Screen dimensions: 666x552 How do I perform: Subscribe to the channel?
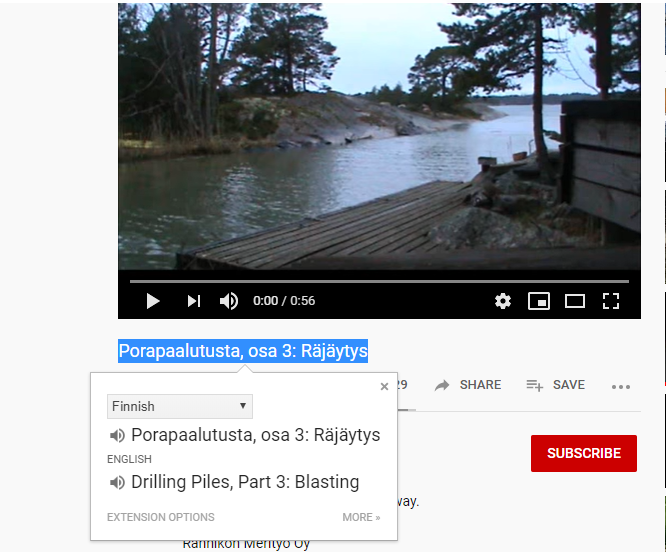coord(584,453)
